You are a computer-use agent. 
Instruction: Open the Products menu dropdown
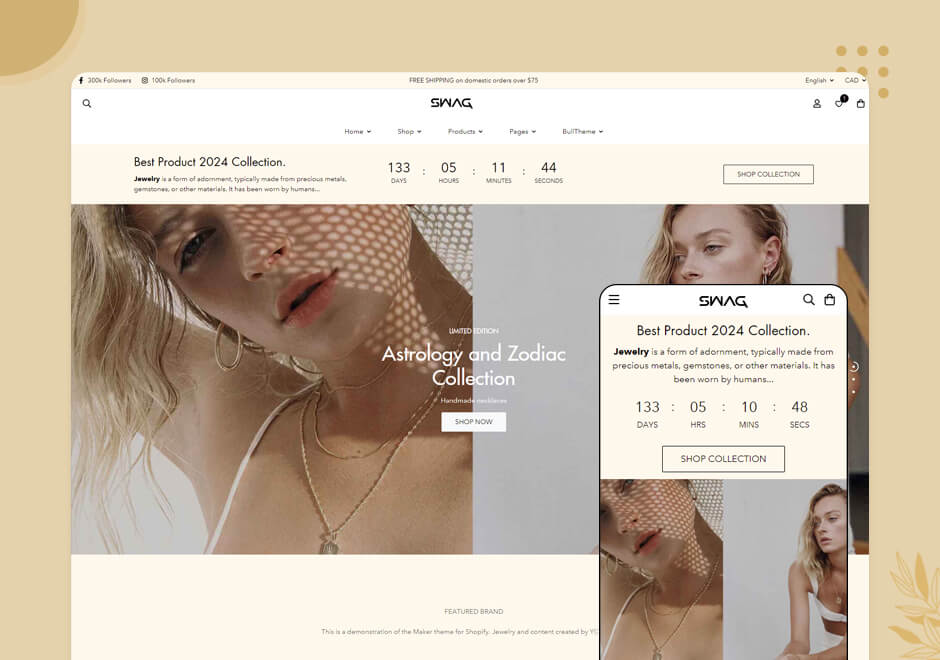(465, 131)
